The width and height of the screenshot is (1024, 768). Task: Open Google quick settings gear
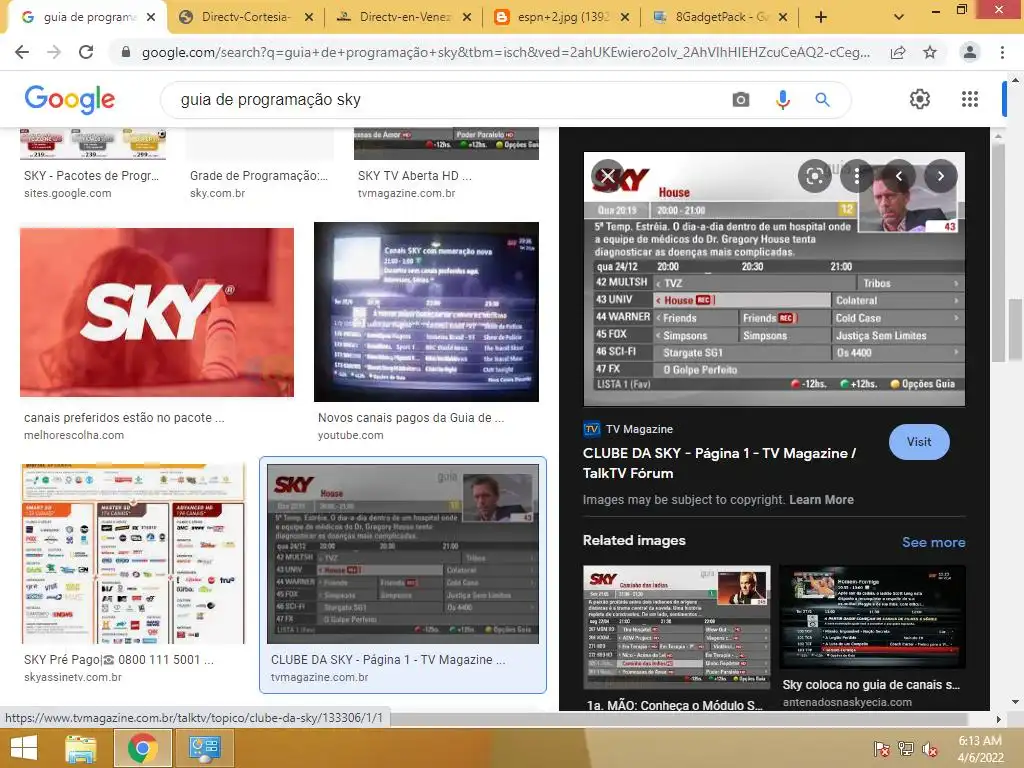[x=920, y=99]
